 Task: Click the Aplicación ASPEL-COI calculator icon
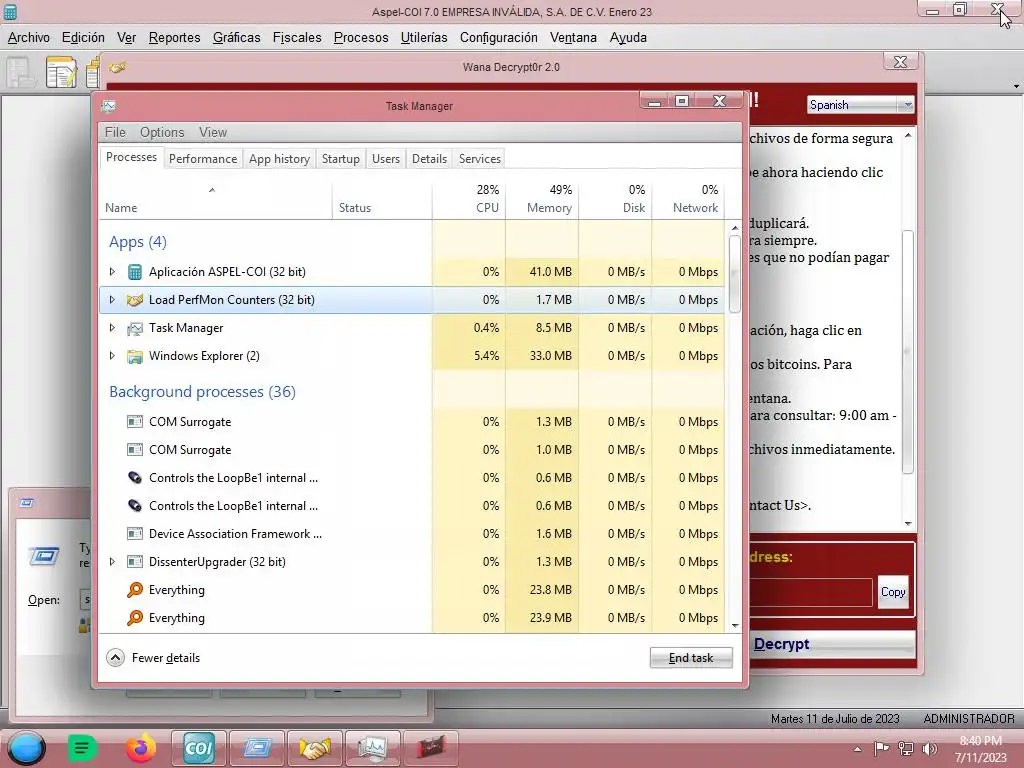pos(135,272)
